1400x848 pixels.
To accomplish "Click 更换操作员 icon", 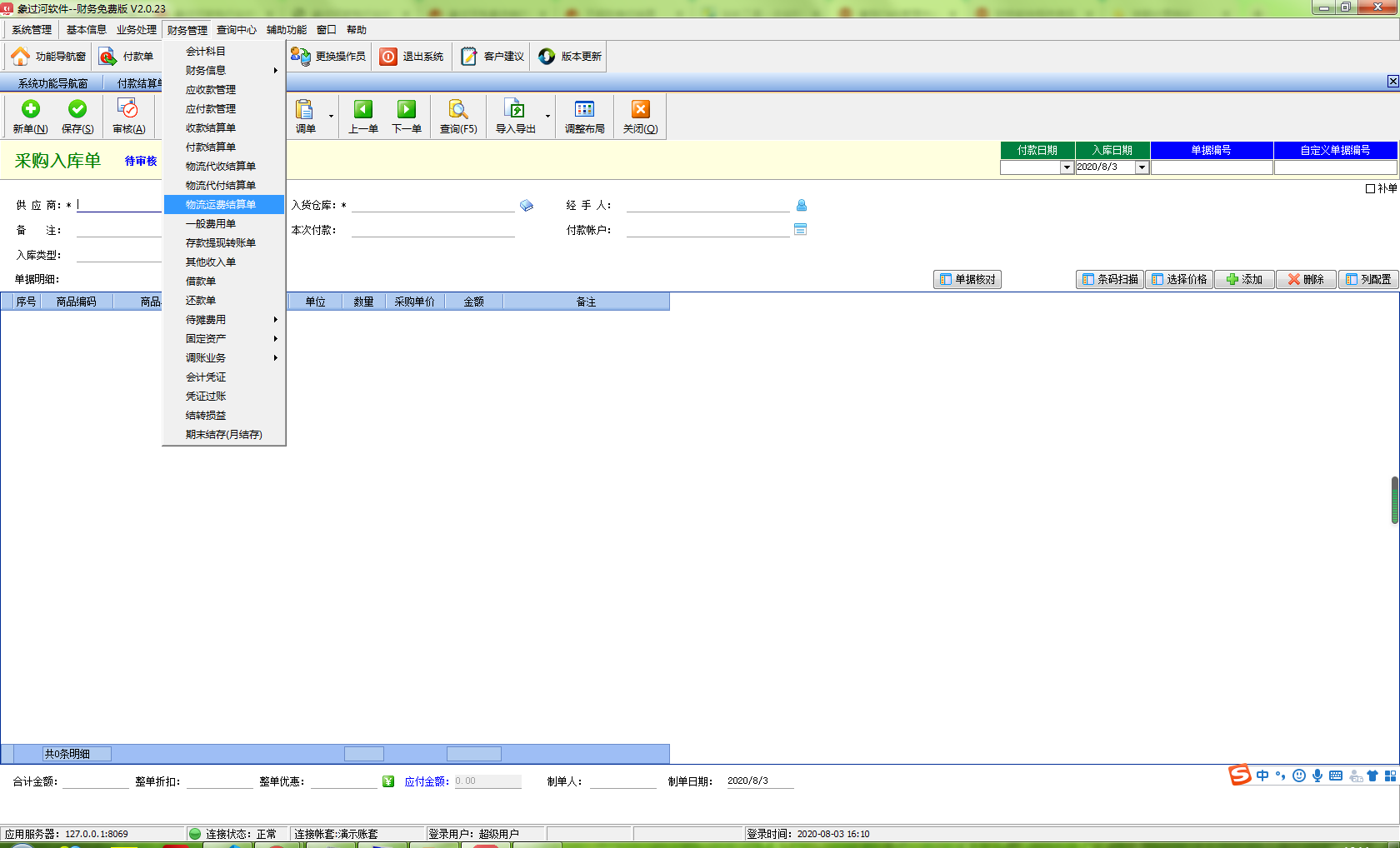I will click(x=300, y=57).
